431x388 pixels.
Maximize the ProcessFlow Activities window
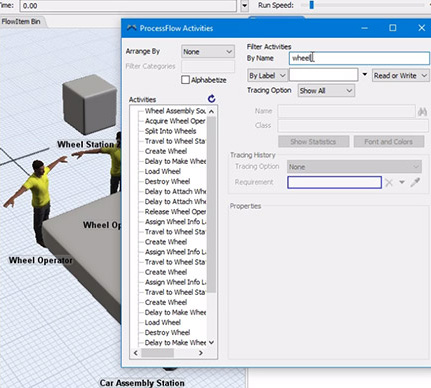393,28
